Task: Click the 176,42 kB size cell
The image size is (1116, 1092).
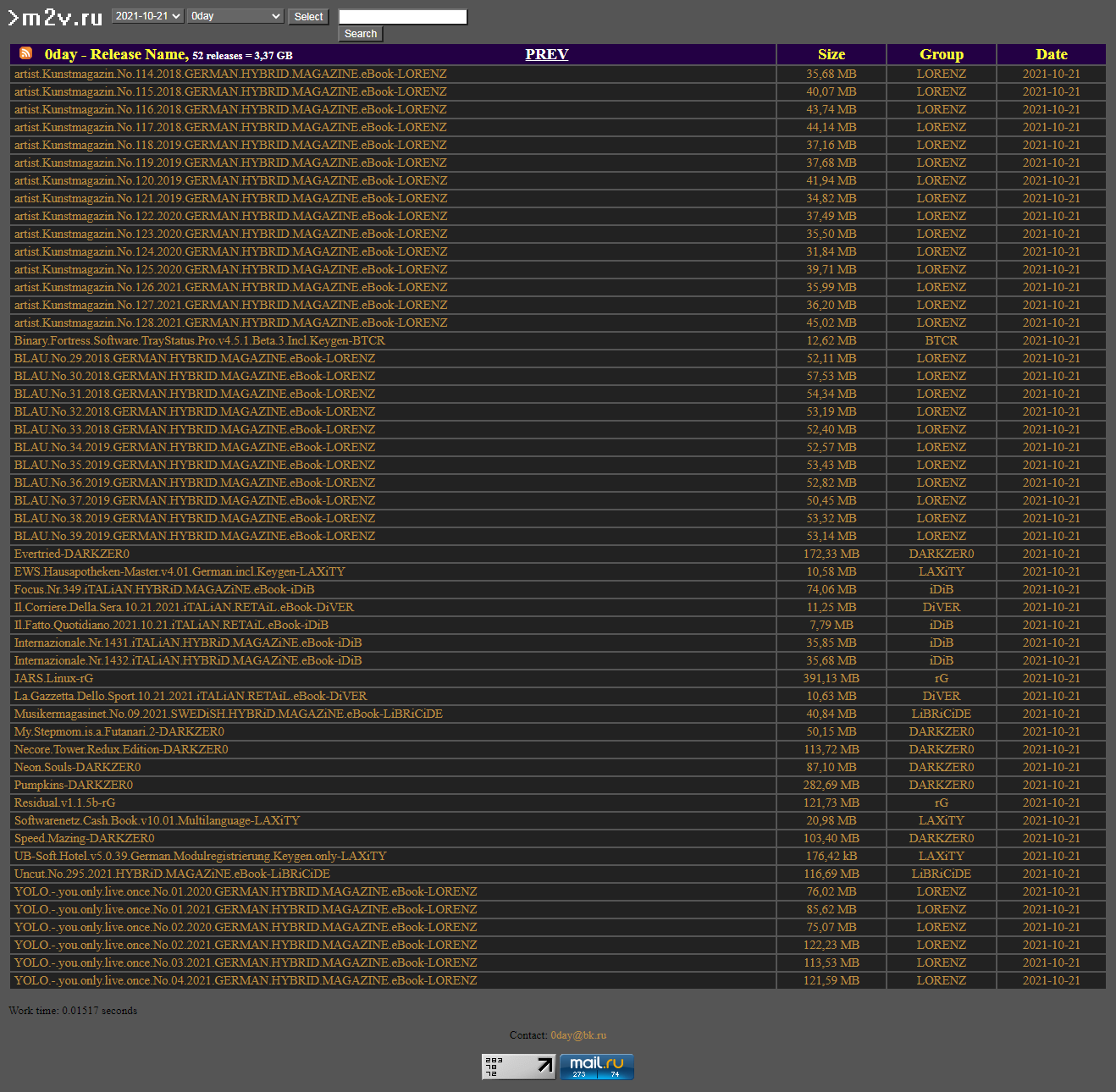Action: point(831,856)
